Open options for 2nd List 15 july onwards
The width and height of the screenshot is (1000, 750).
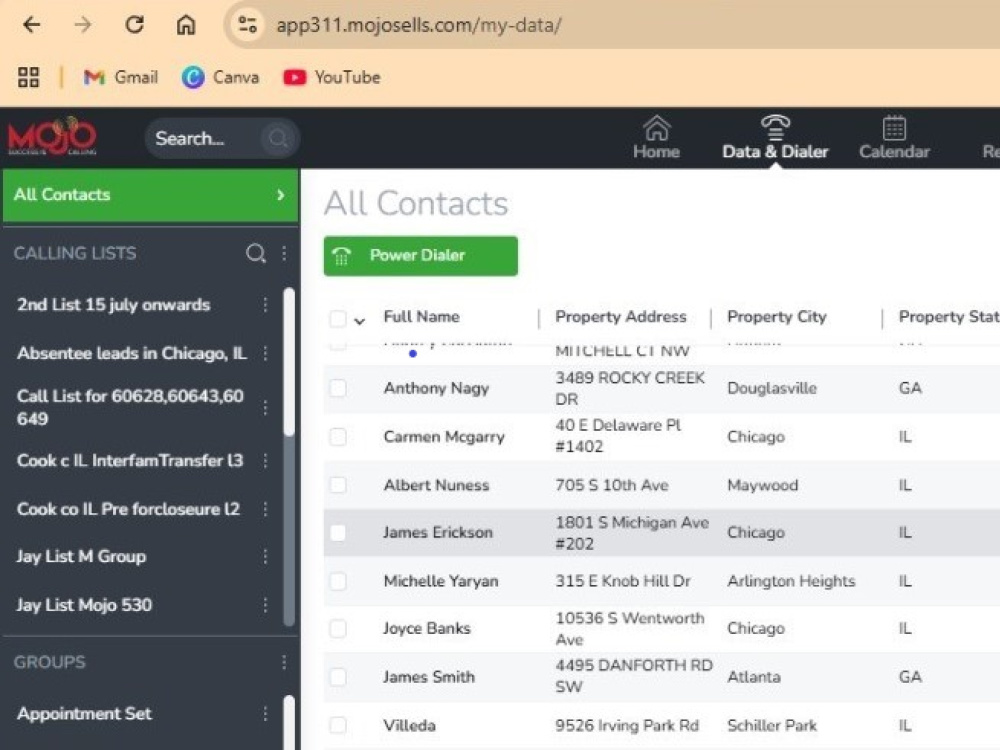pos(265,305)
